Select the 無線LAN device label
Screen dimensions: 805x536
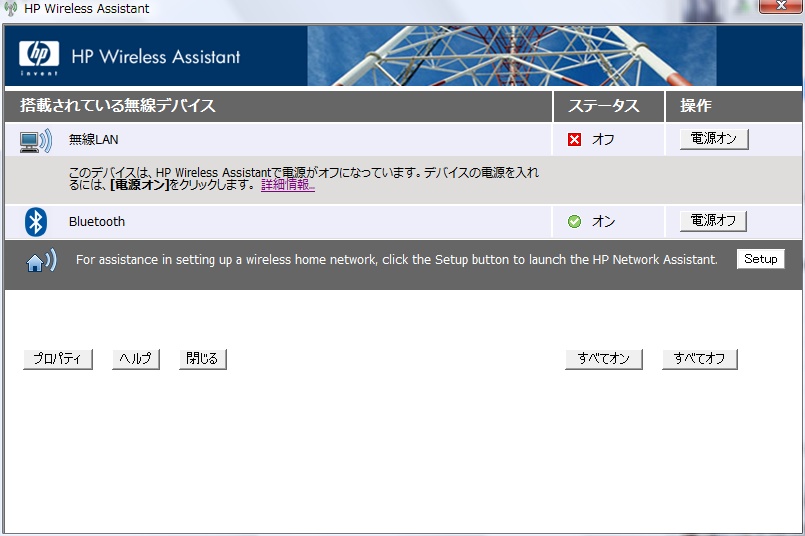click(93, 140)
